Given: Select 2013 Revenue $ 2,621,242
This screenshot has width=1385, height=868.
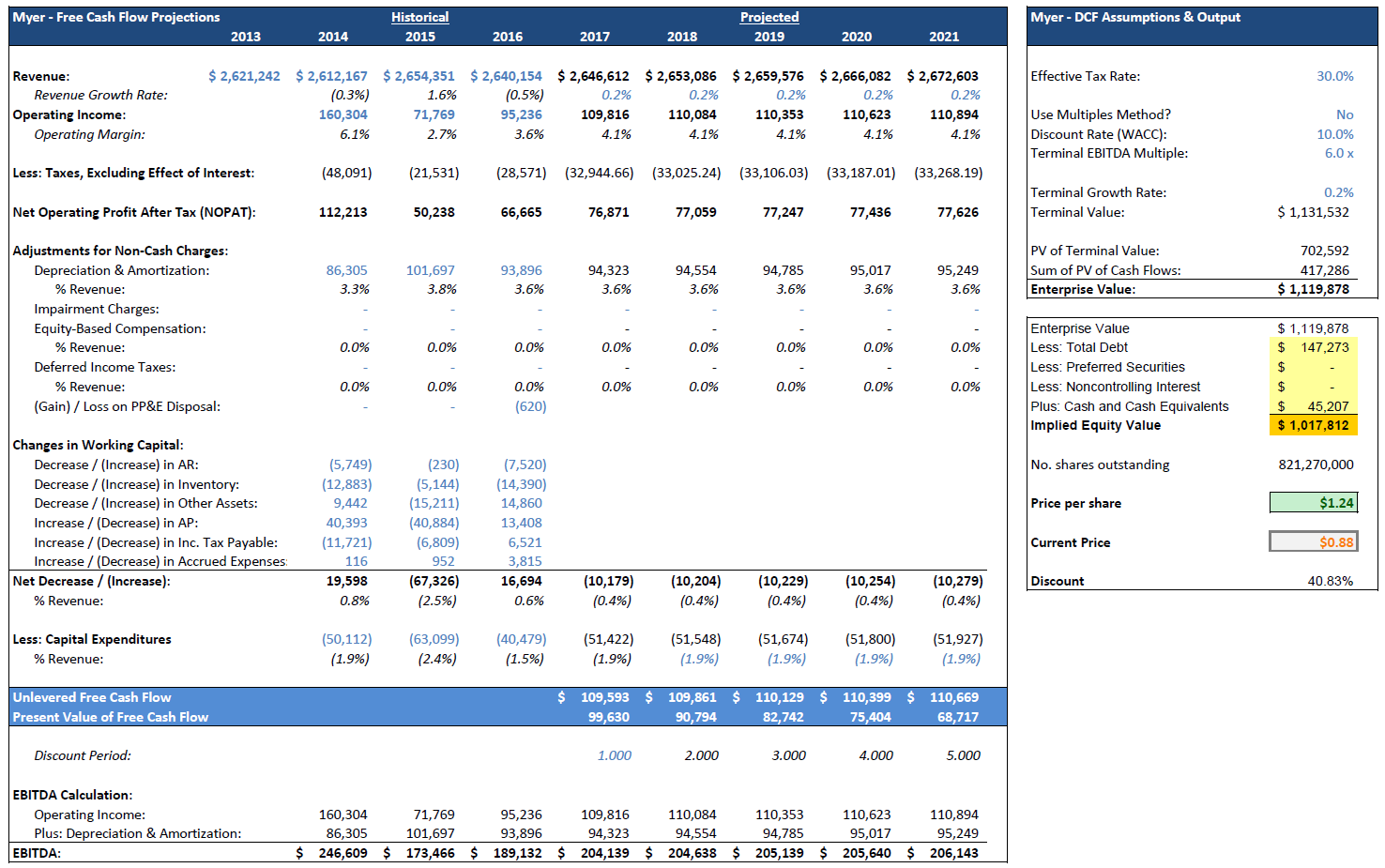Looking at the screenshot, I should (x=244, y=76).
